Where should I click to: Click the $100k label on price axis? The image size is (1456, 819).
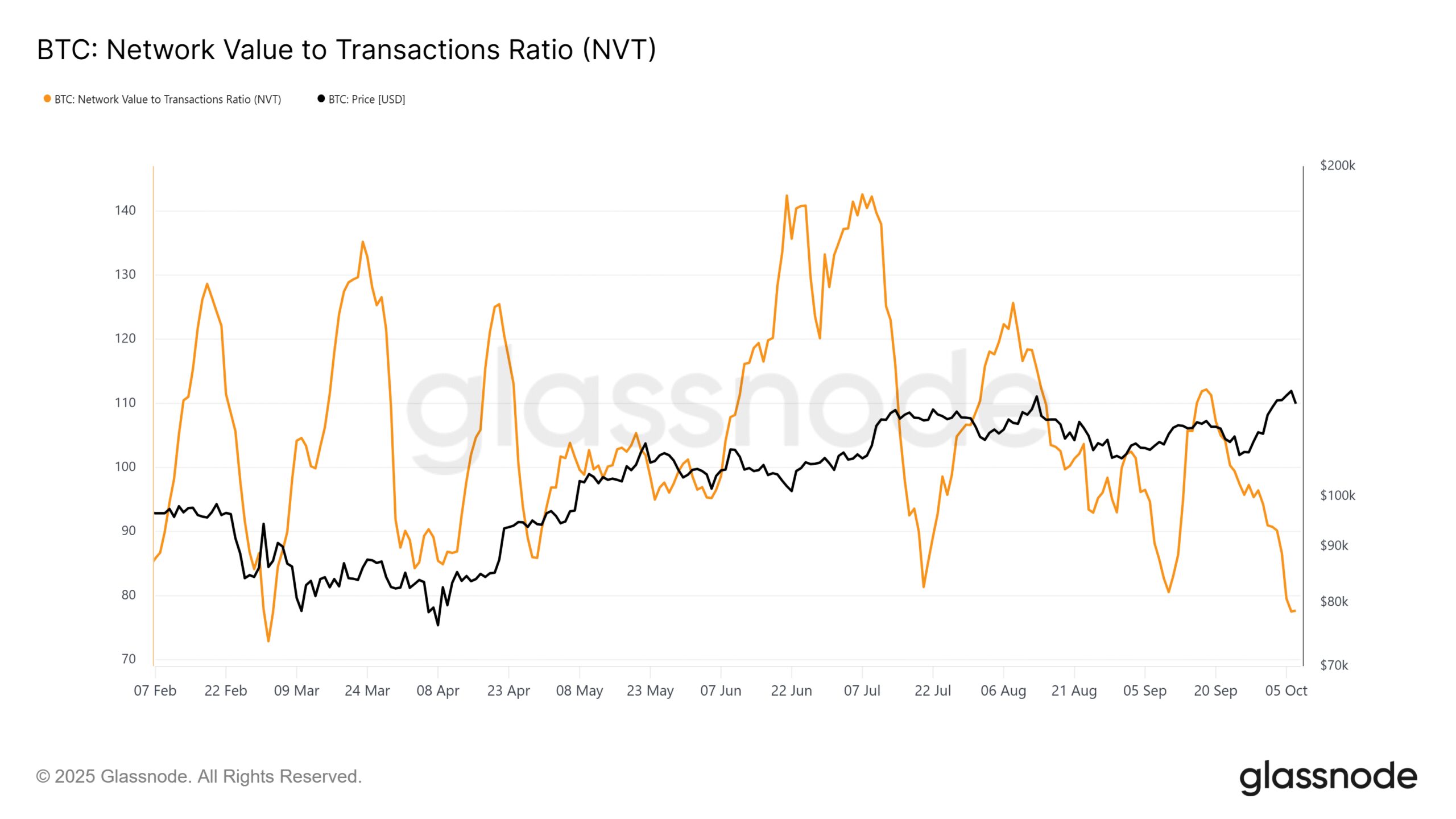(1338, 495)
